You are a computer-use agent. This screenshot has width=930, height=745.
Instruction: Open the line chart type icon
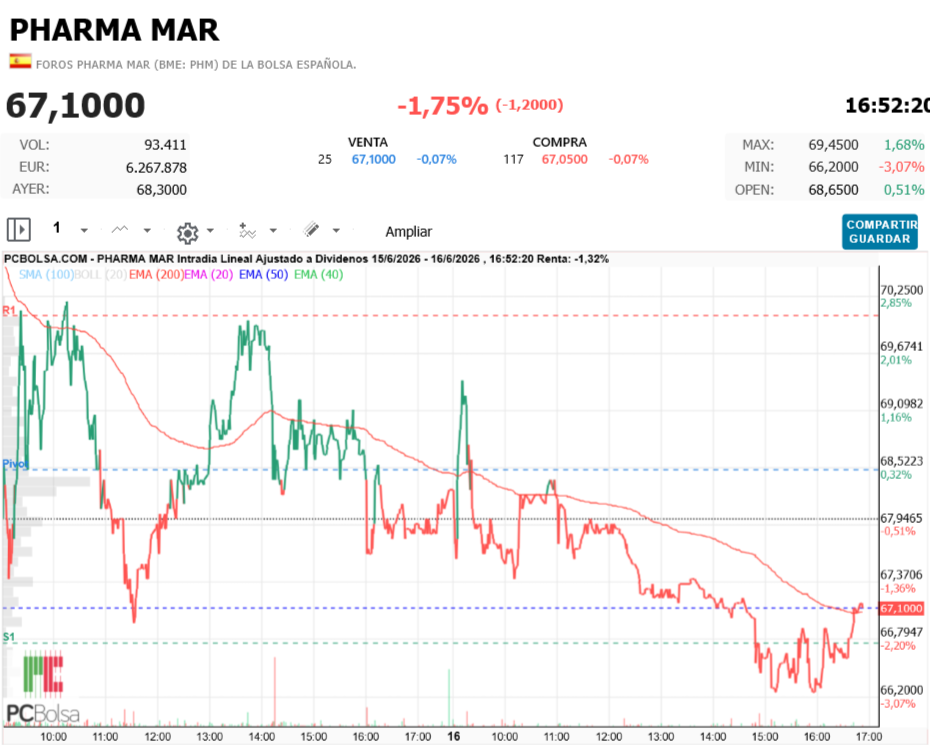120,230
